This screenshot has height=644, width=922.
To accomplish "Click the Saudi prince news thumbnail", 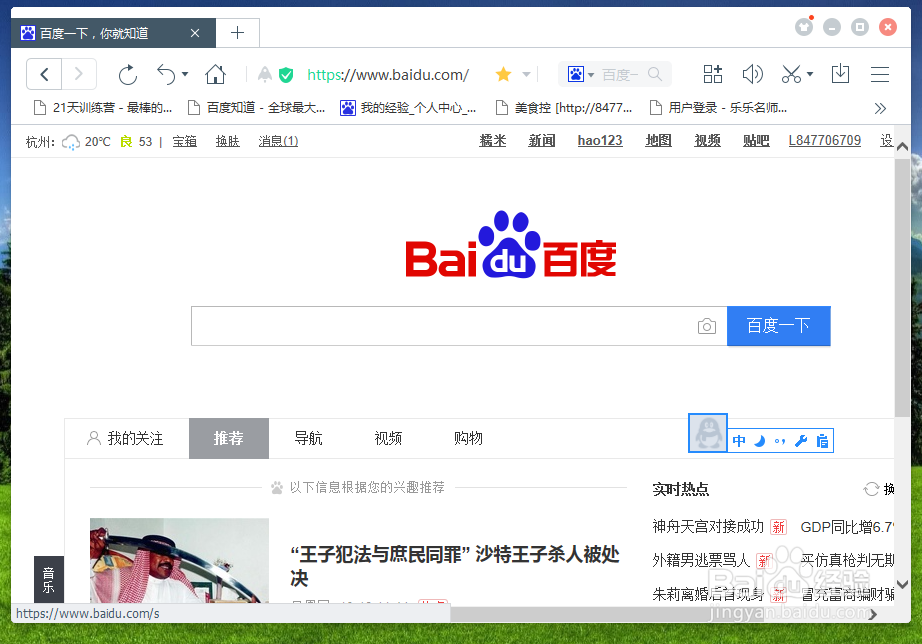I will pyautogui.click(x=179, y=560).
